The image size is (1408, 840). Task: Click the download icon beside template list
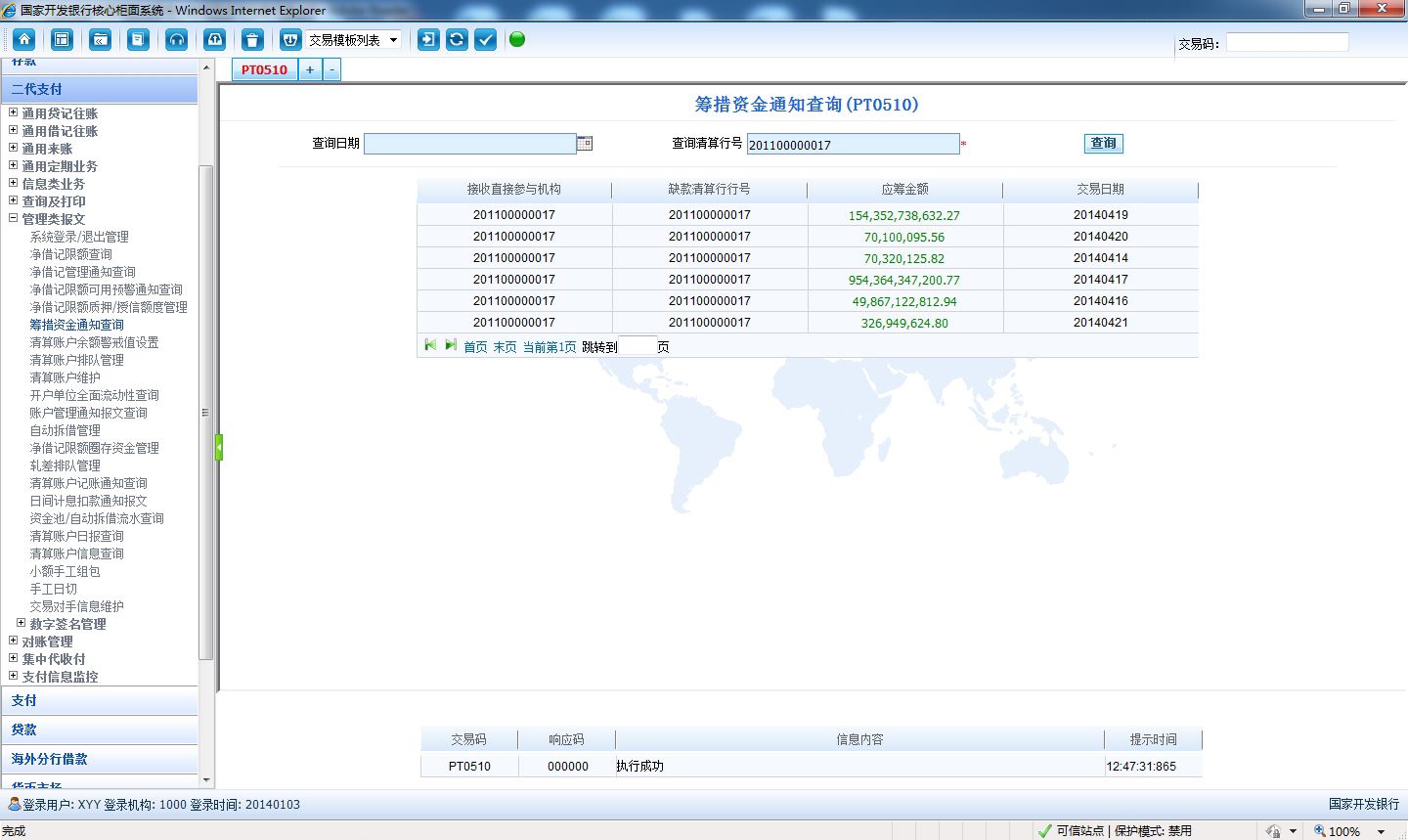290,39
